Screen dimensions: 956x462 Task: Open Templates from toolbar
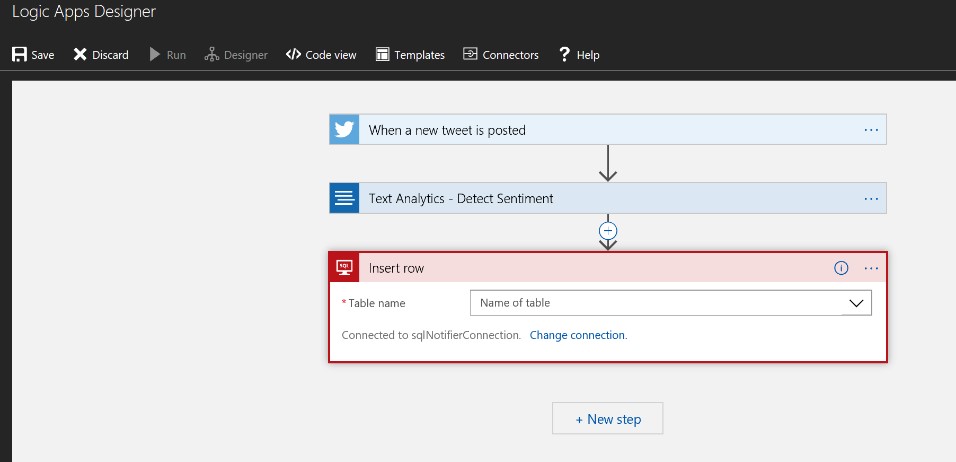click(x=410, y=54)
